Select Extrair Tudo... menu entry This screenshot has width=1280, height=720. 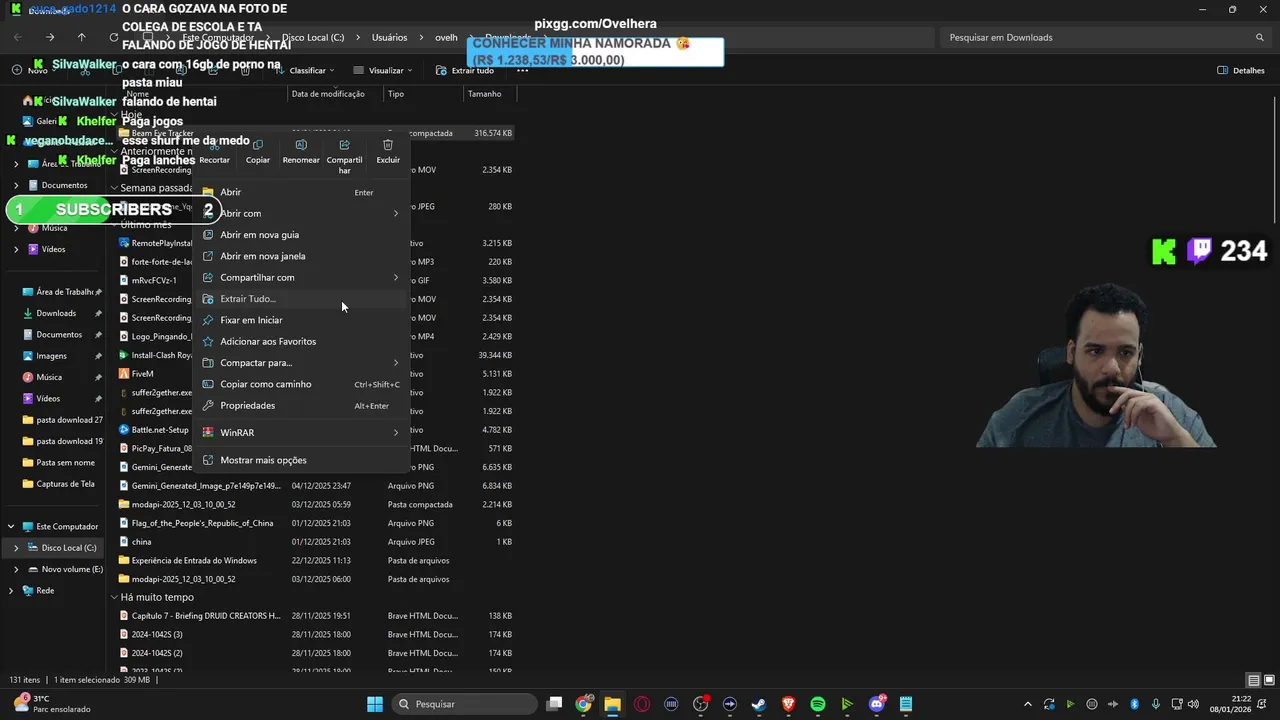coord(301,299)
